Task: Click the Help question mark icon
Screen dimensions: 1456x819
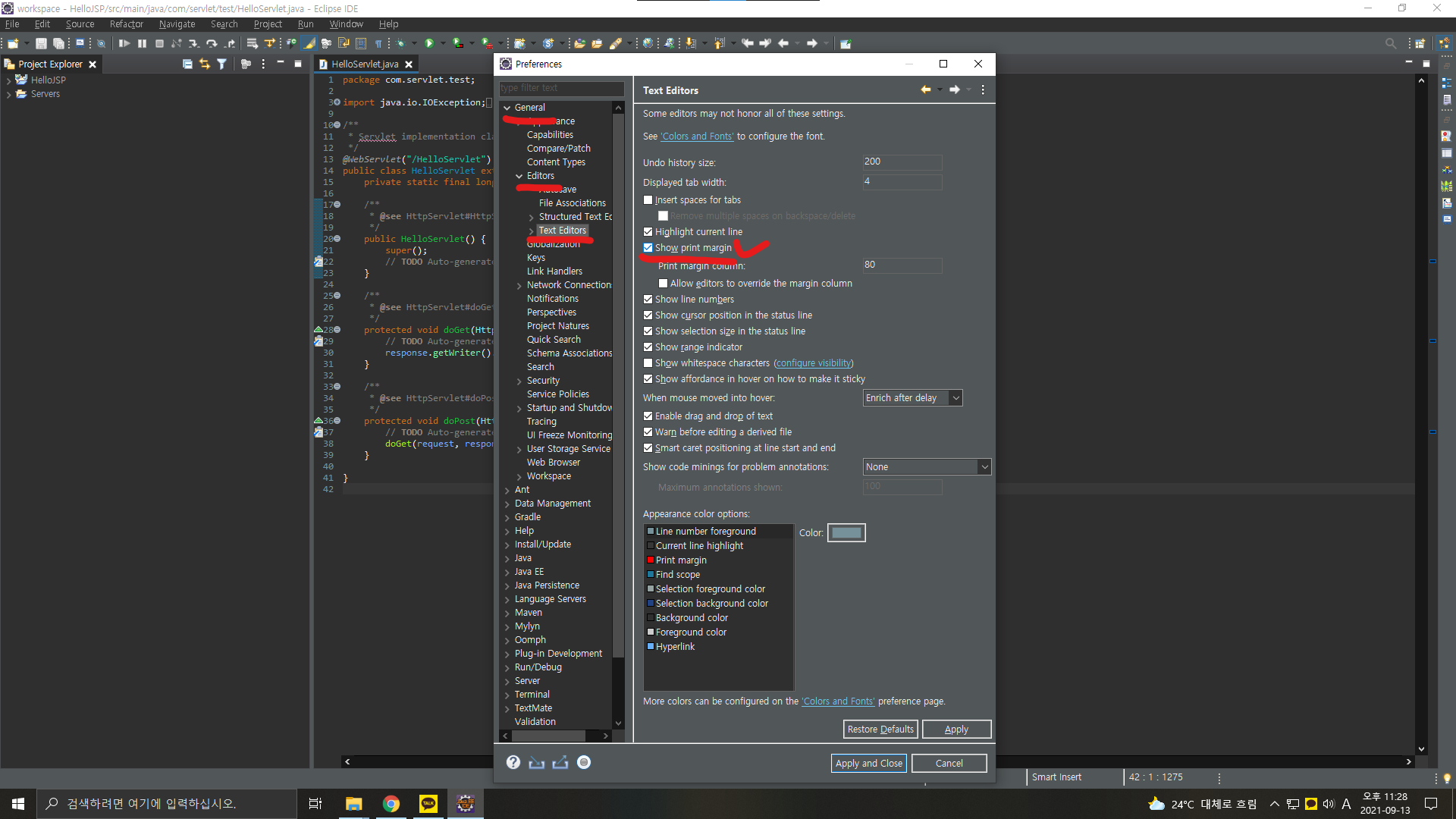Action: (513, 763)
